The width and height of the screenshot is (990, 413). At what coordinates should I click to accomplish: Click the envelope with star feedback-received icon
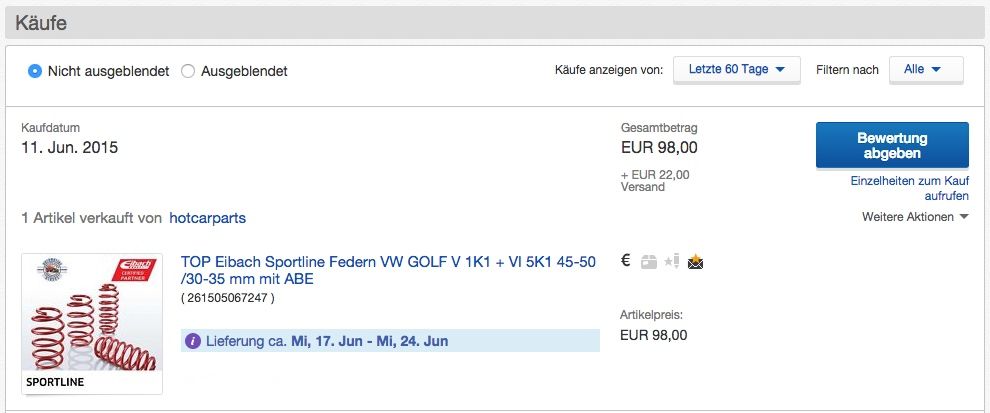click(x=696, y=261)
